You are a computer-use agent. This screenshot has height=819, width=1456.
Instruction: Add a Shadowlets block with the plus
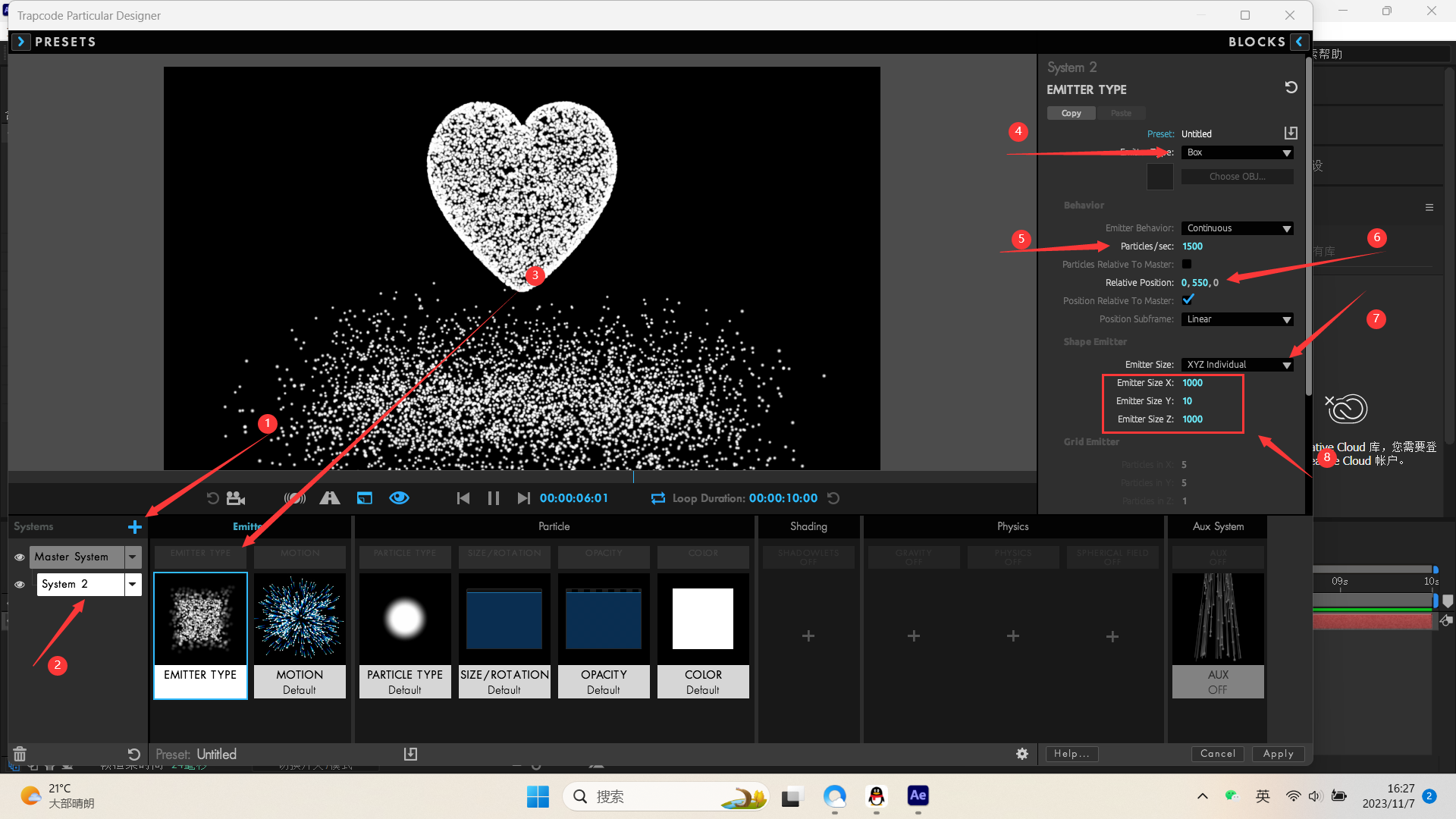[x=808, y=635]
